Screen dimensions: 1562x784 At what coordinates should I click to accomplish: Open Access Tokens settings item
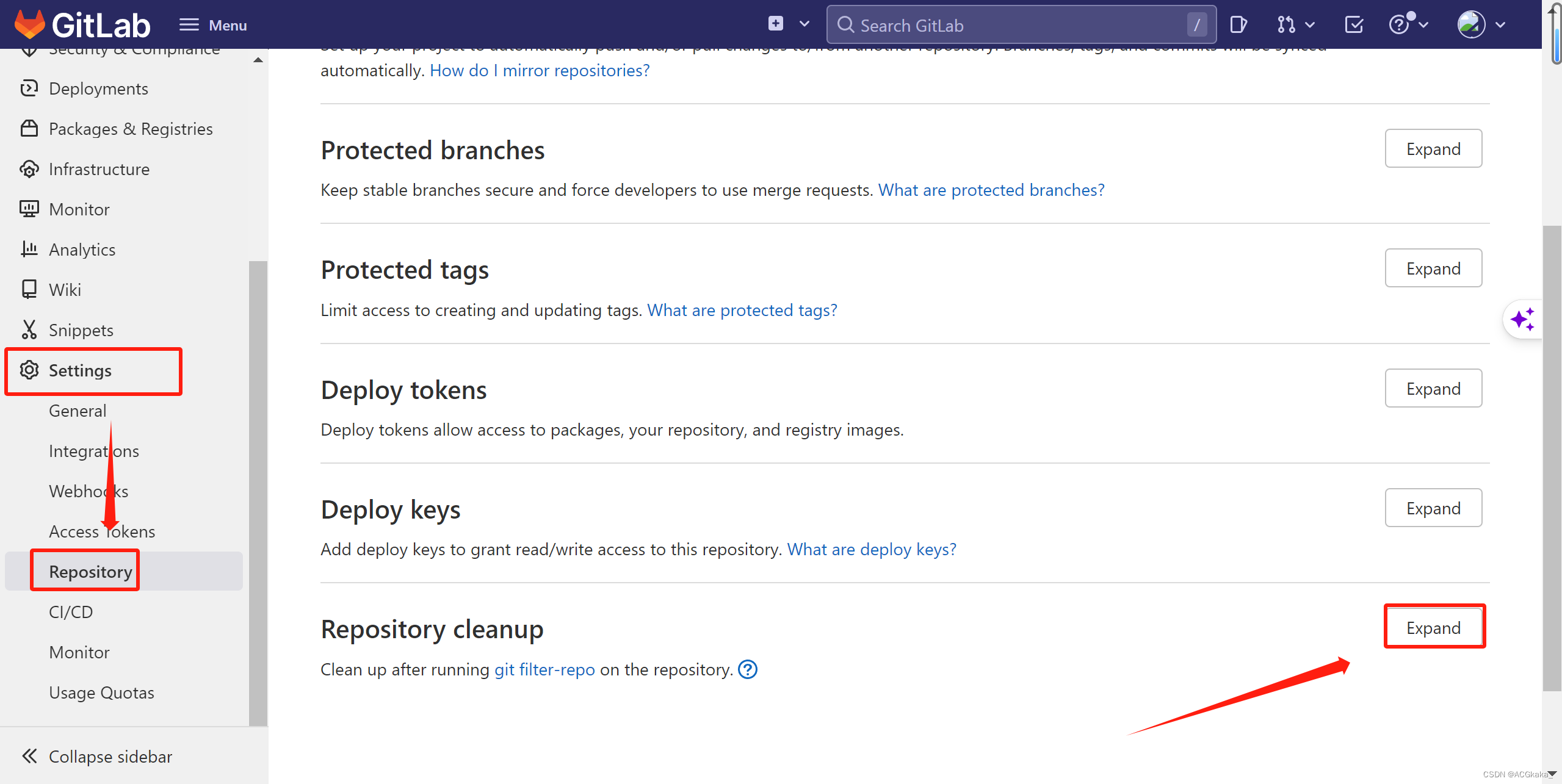click(102, 531)
